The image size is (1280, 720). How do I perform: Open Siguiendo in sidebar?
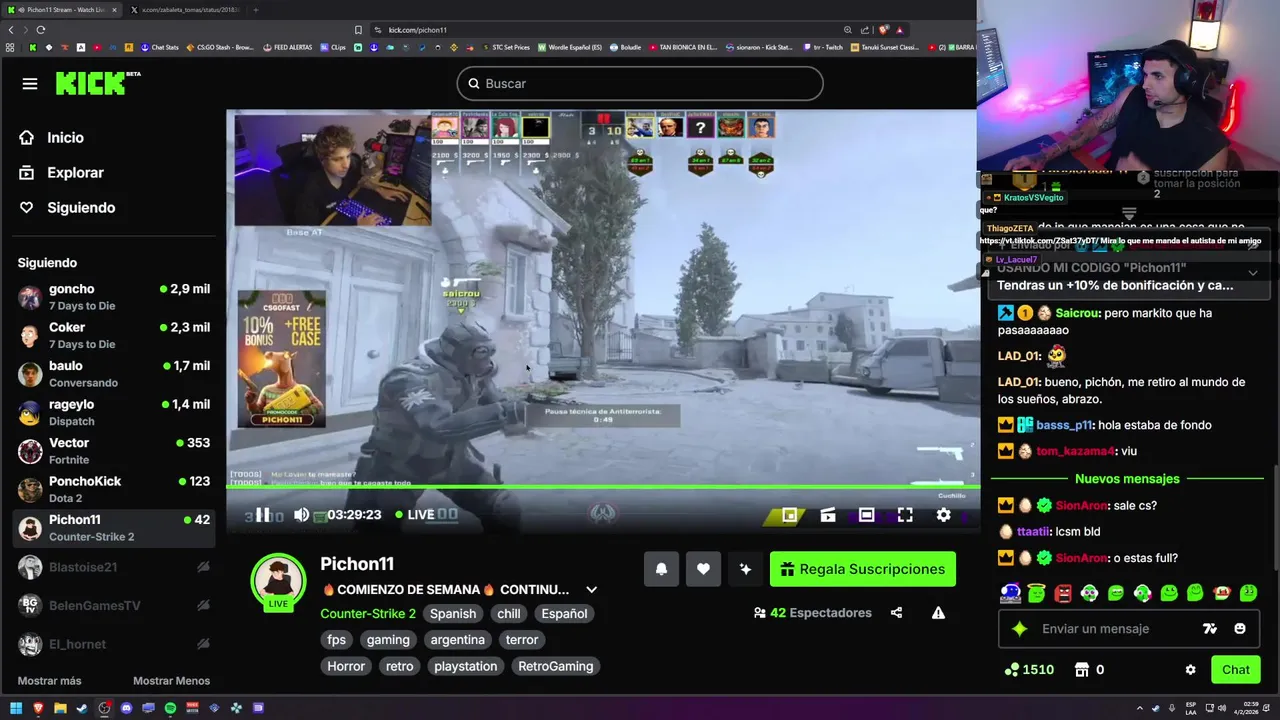(68, 208)
